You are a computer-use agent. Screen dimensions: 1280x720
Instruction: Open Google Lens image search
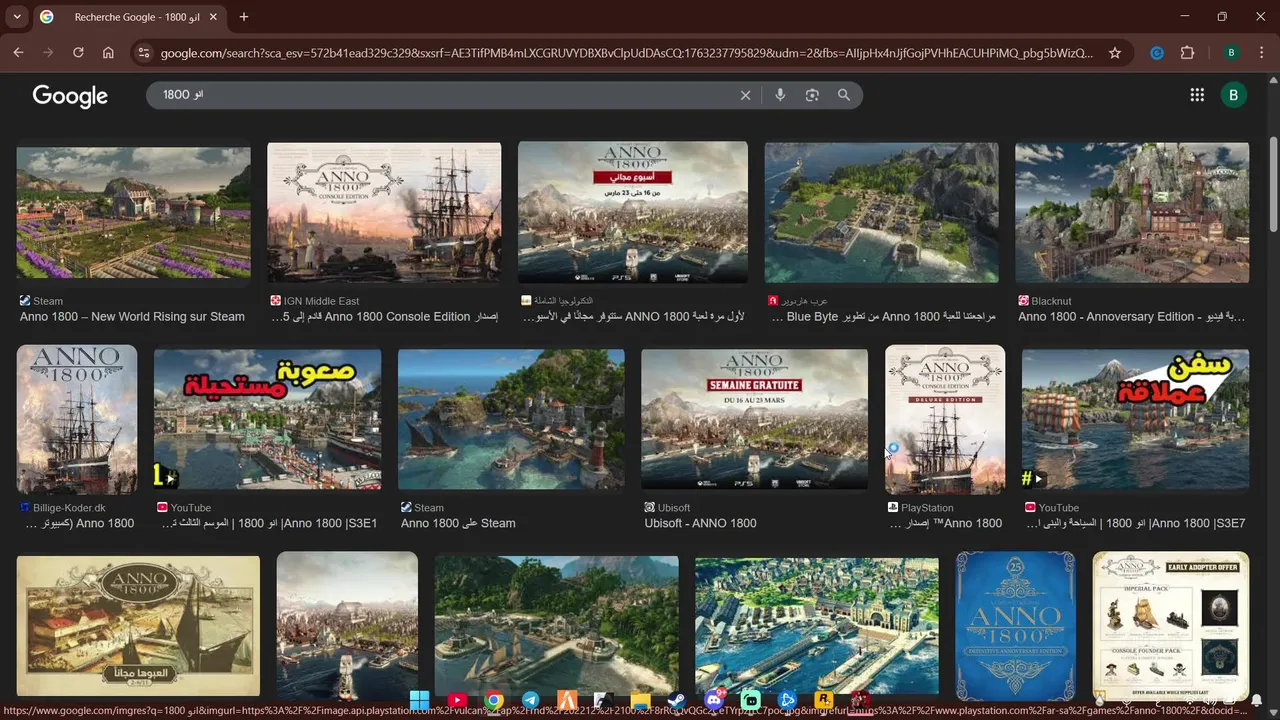(812, 95)
